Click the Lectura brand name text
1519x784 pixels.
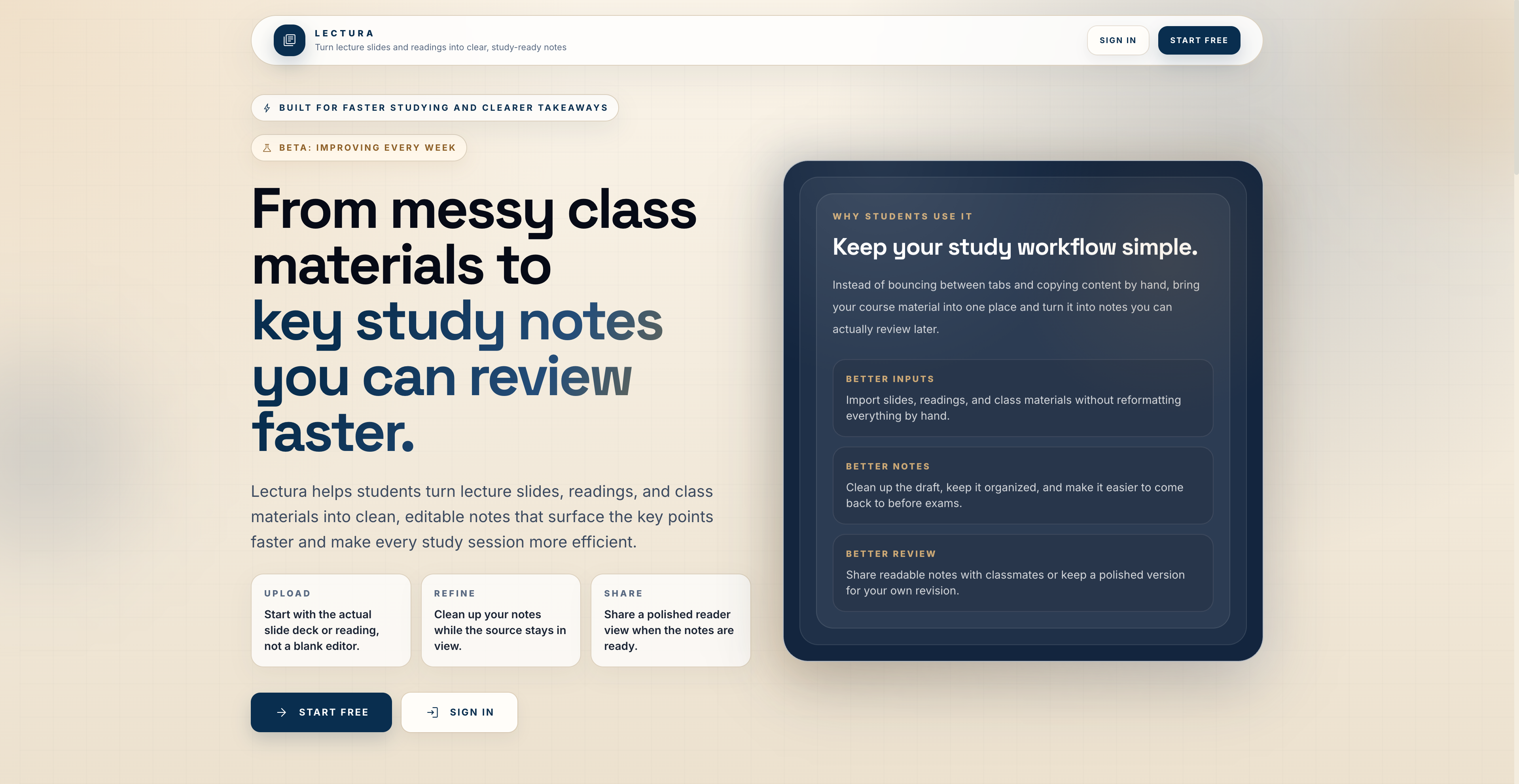[x=345, y=34]
